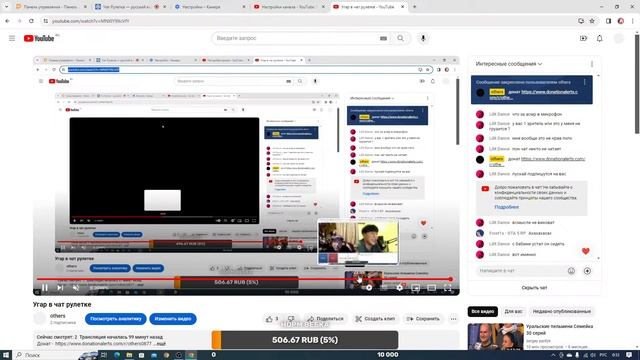This screenshot has width=640, height=360.
Task: Seek on the red video progress bar
Action: click(244, 279)
